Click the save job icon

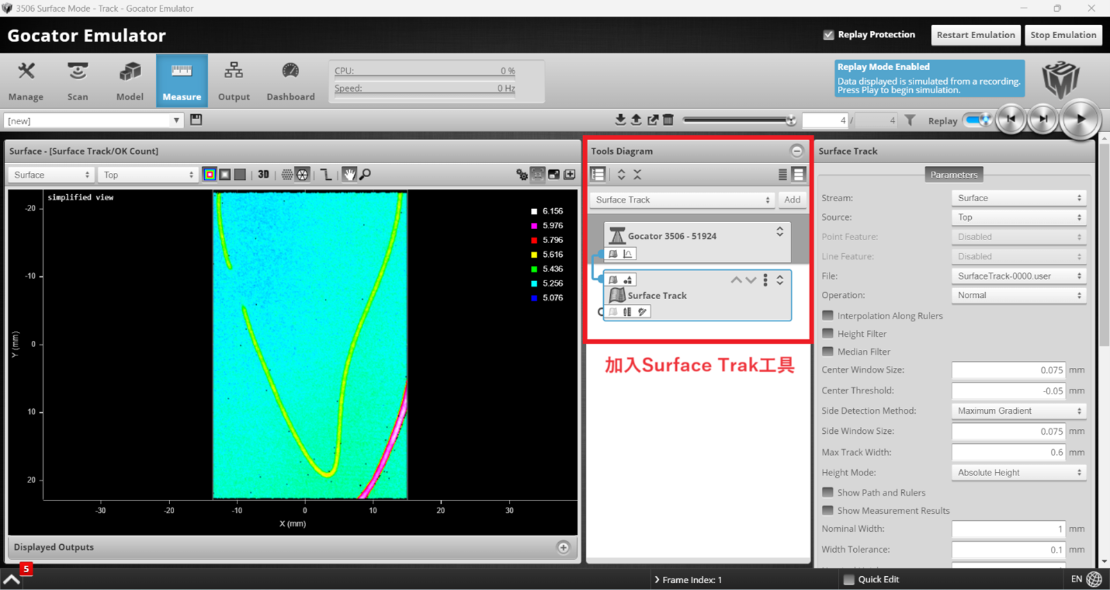coord(196,120)
